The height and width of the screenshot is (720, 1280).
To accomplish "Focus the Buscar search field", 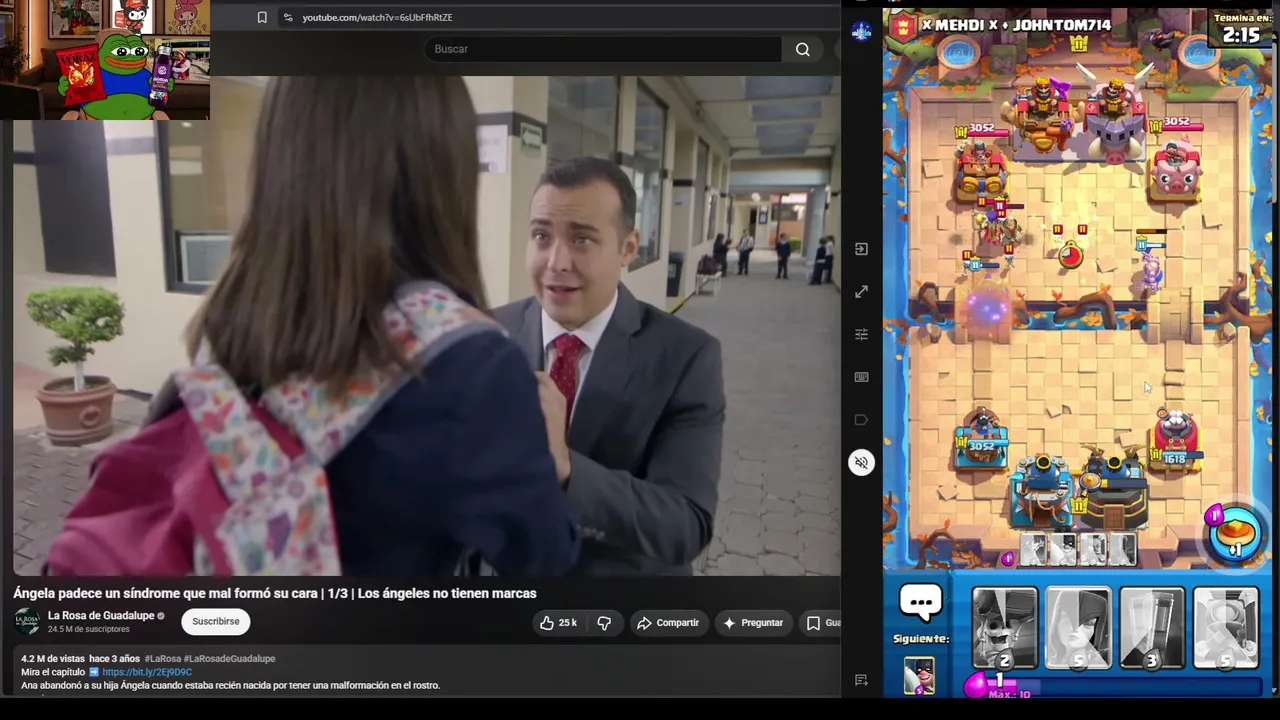I will [x=603, y=49].
